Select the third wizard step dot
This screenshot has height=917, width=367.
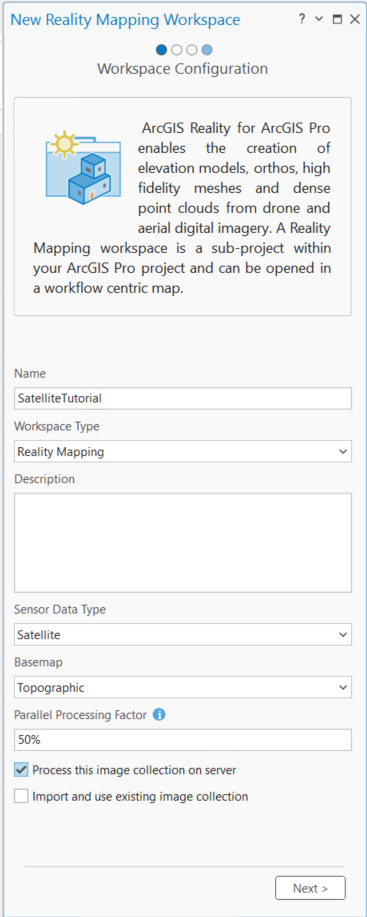tap(192, 50)
